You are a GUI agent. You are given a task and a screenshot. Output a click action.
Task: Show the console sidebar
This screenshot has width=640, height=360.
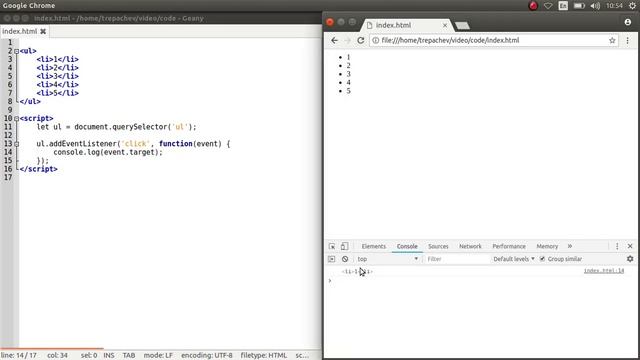[x=331, y=259]
